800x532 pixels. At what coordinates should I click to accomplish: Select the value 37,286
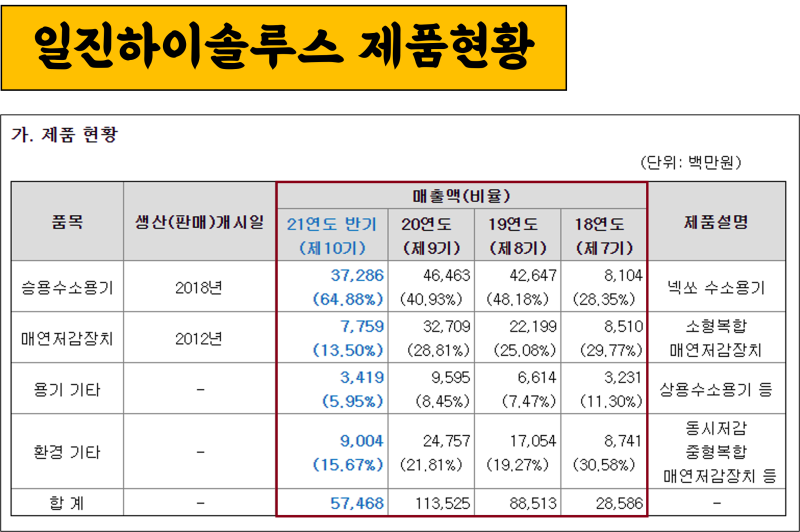[x=357, y=275]
